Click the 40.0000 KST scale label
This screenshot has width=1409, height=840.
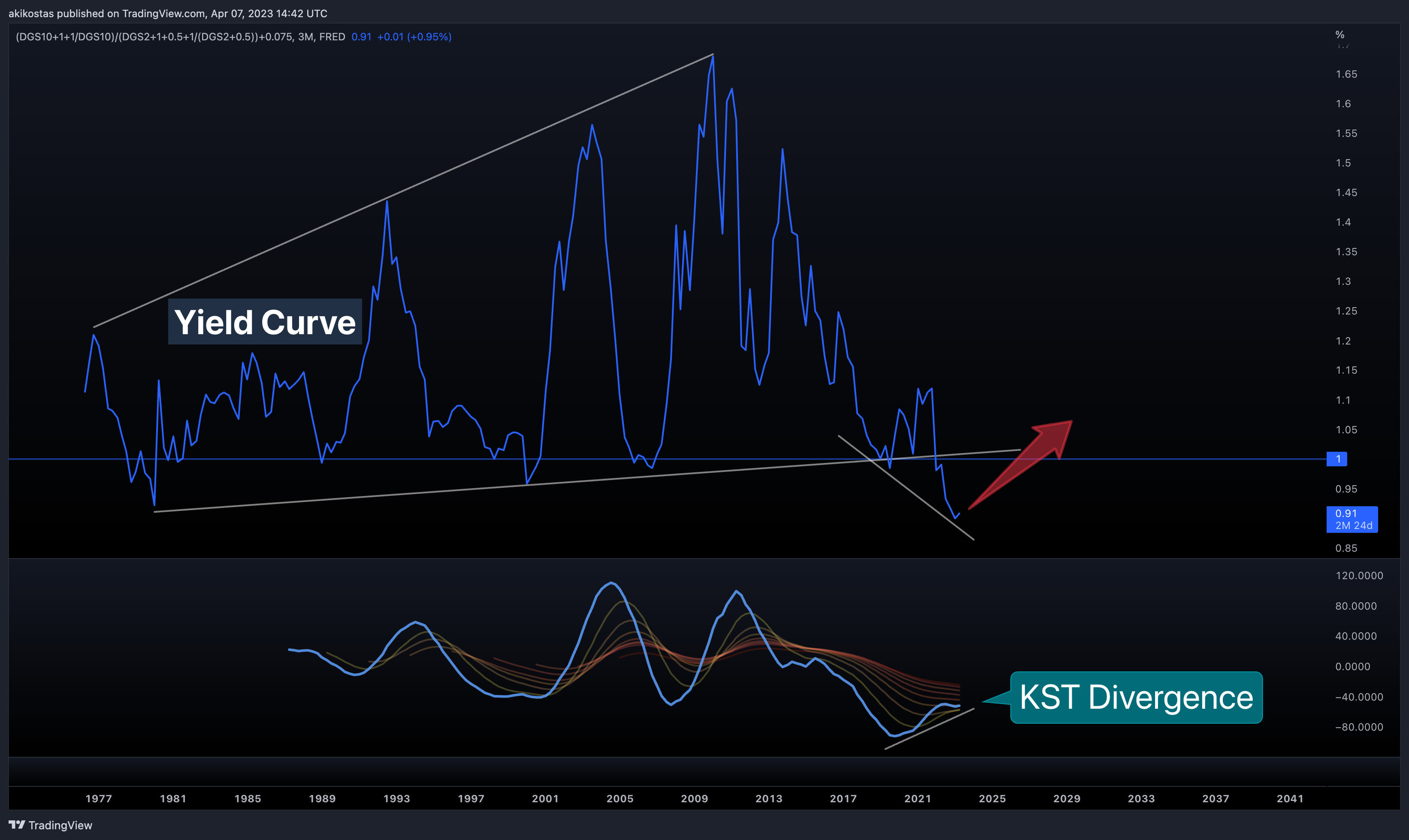point(1356,636)
